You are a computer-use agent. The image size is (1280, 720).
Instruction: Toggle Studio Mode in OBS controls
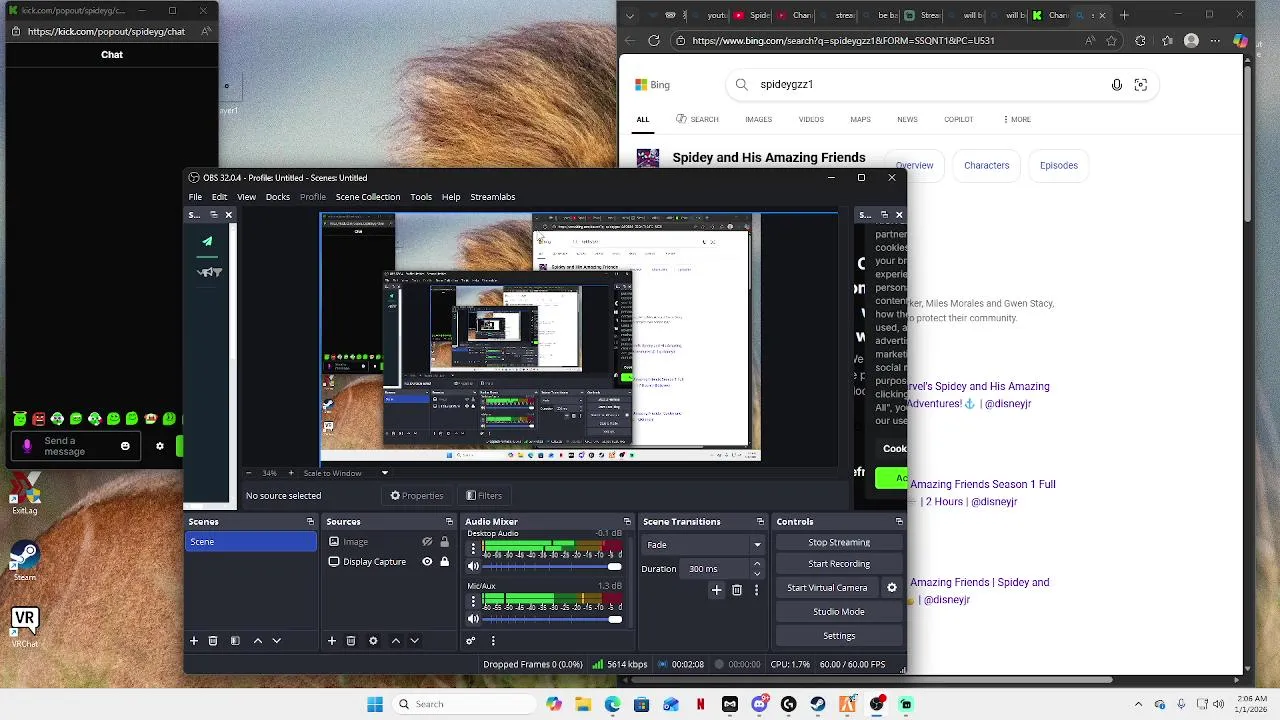click(x=839, y=612)
